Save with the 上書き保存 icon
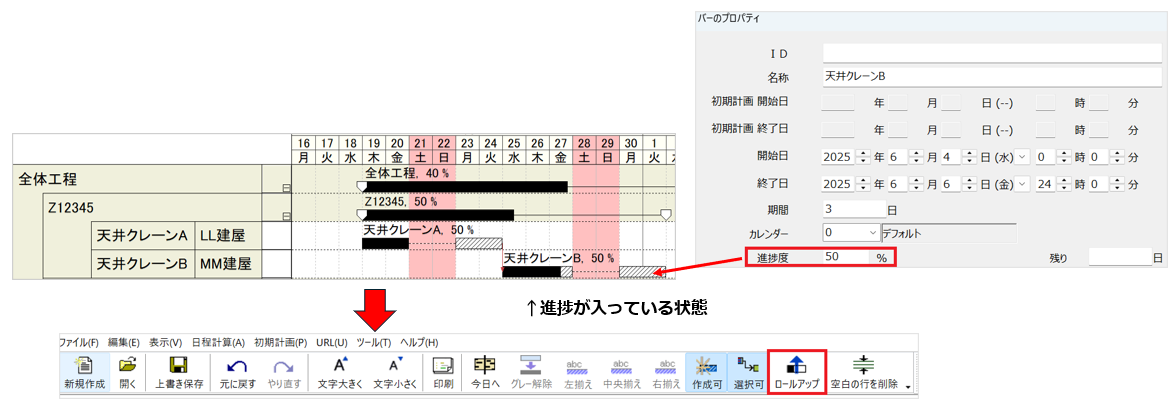This screenshot has height=406, width=1171. pos(179,372)
